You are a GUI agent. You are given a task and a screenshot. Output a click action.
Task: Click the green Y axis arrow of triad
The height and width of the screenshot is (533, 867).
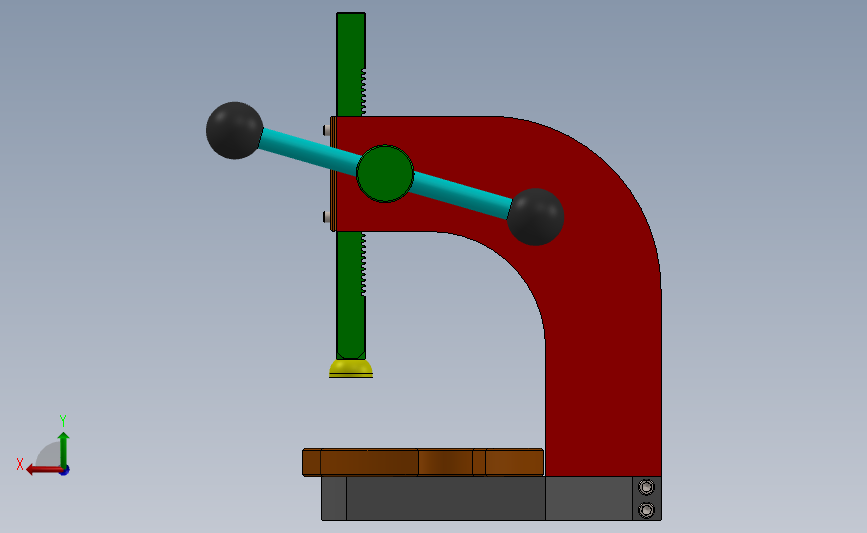click(64, 450)
